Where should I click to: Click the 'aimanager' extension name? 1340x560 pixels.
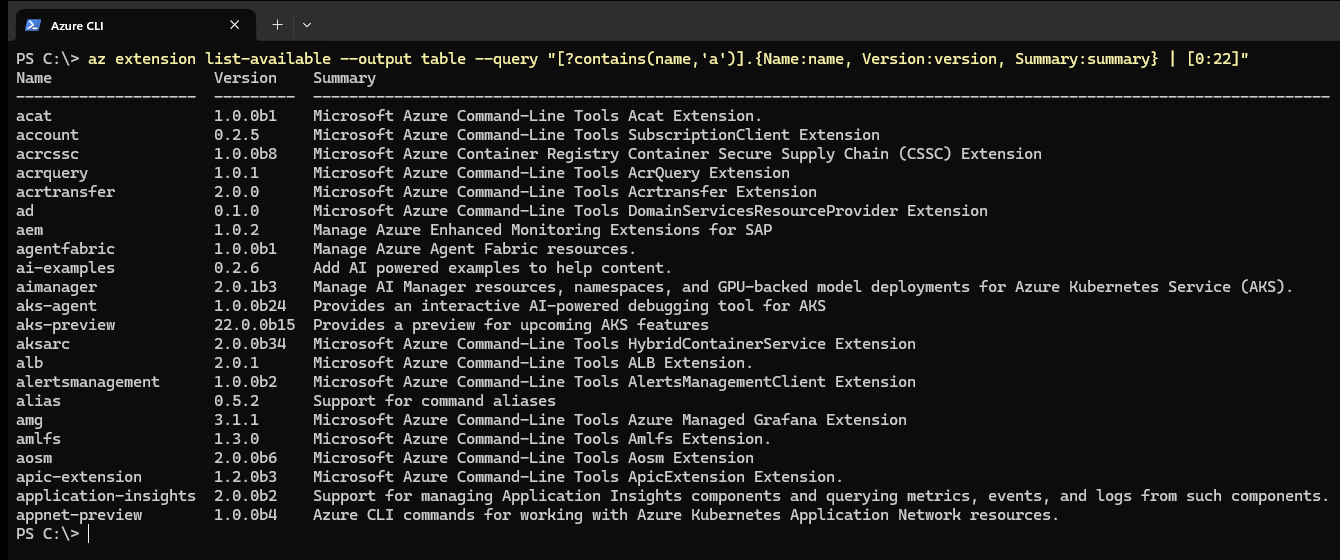click(56, 287)
